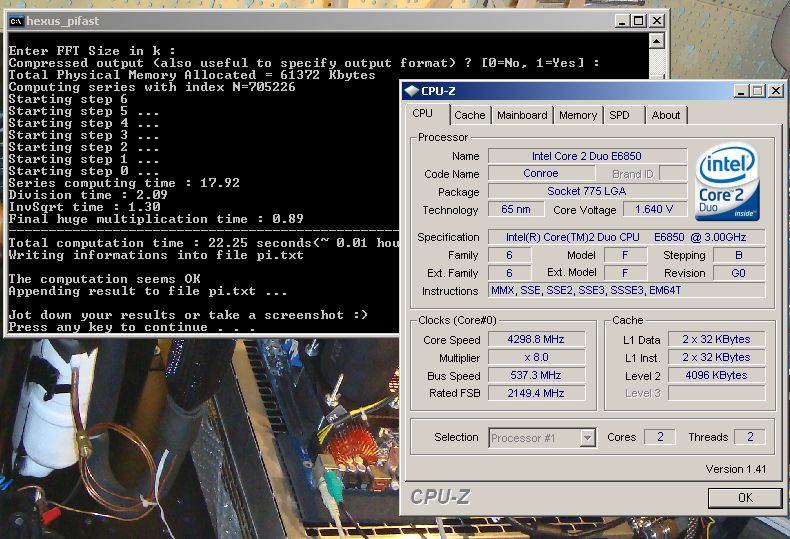Click the Intel Core 2 Duo logo
The image size is (790, 539).
coord(727,182)
